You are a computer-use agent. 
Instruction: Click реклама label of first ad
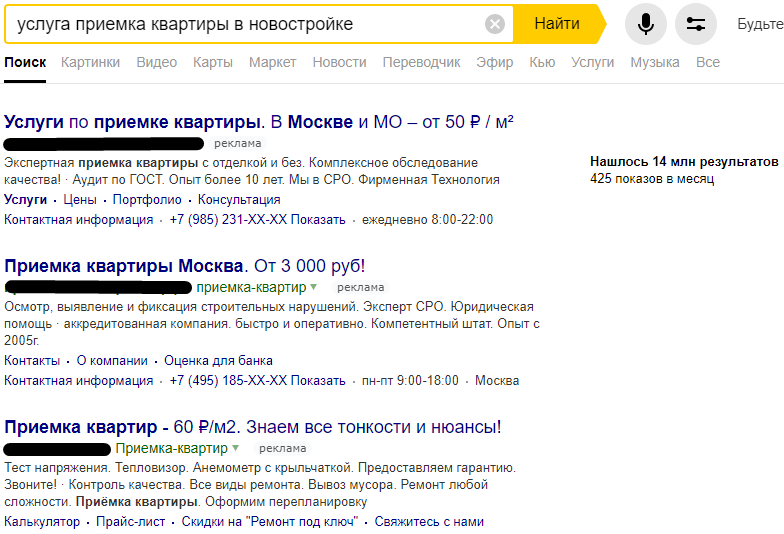click(238, 144)
